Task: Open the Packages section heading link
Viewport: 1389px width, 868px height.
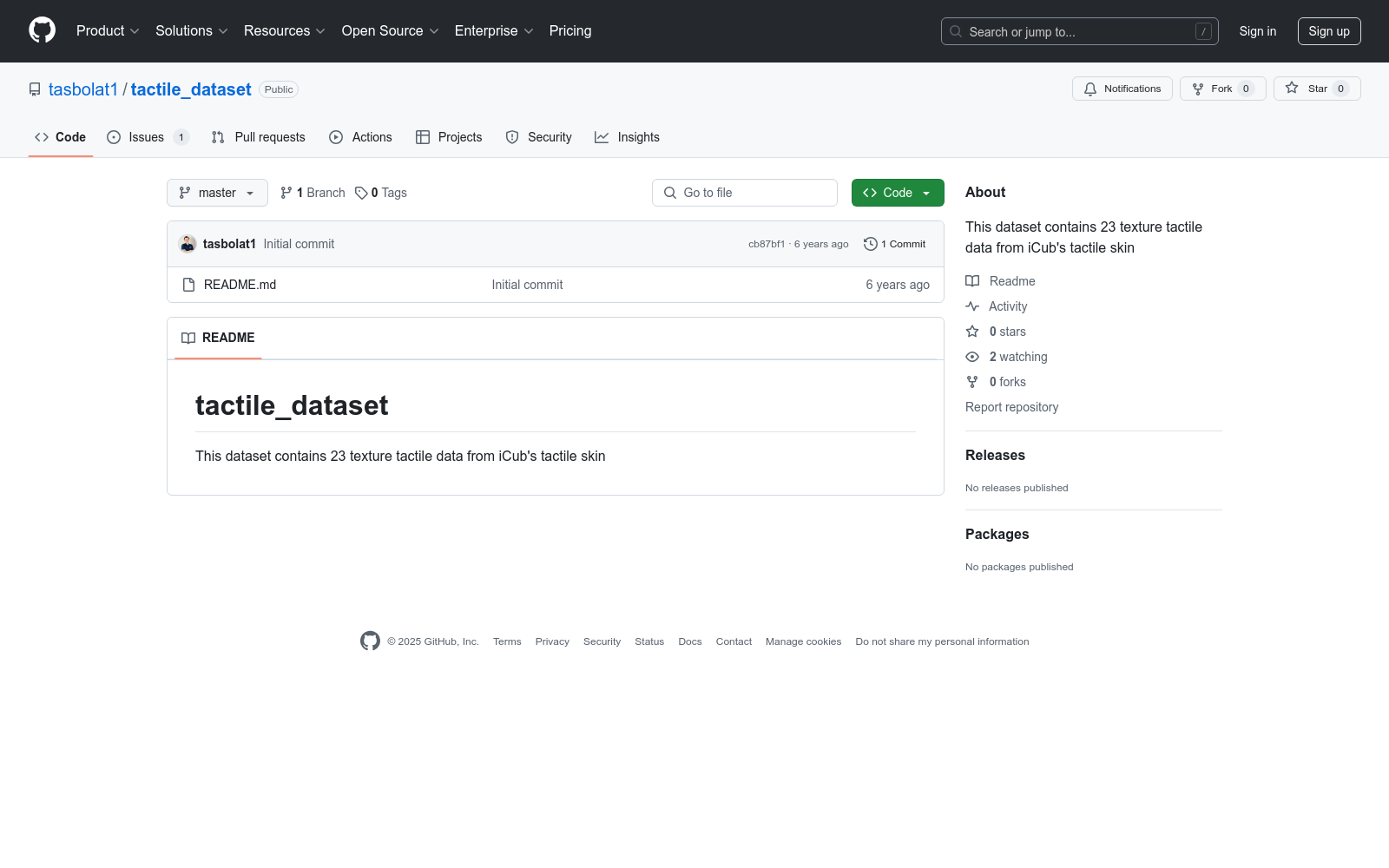Action: [997, 534]
